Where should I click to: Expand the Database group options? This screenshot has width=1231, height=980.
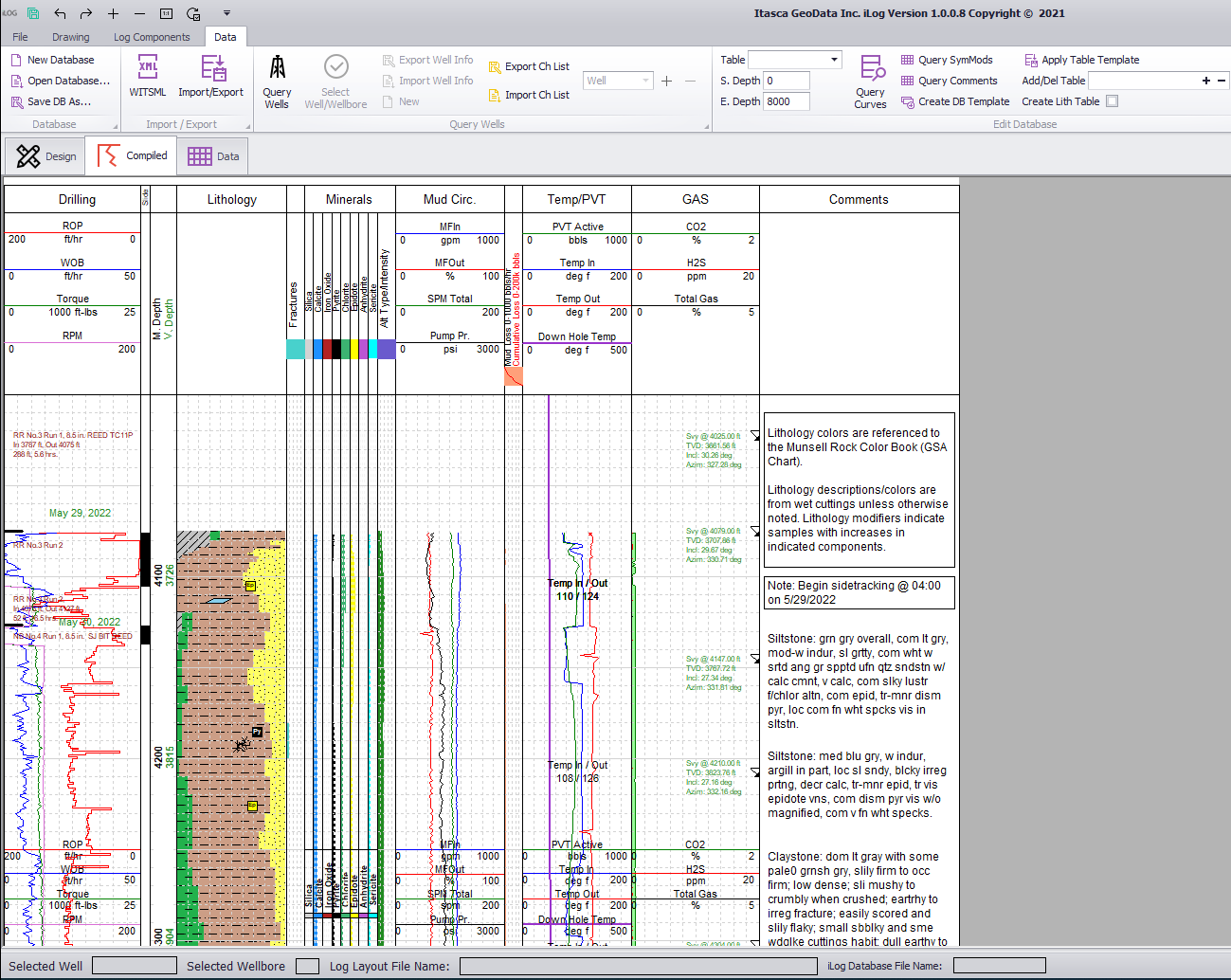coord(113,123)
